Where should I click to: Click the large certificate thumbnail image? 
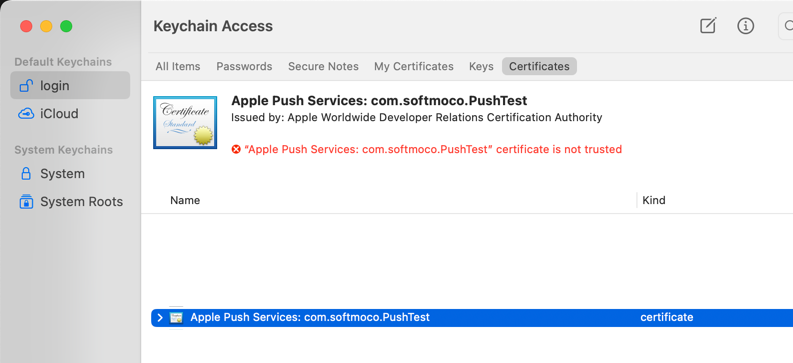click(185, 122)
